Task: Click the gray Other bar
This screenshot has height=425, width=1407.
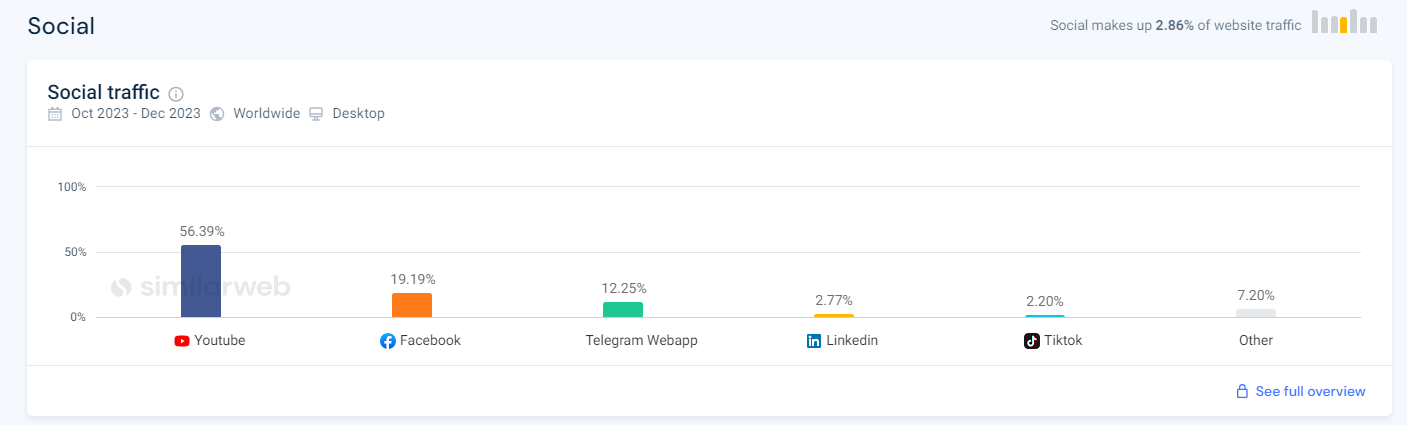Action: (1256, 313)
